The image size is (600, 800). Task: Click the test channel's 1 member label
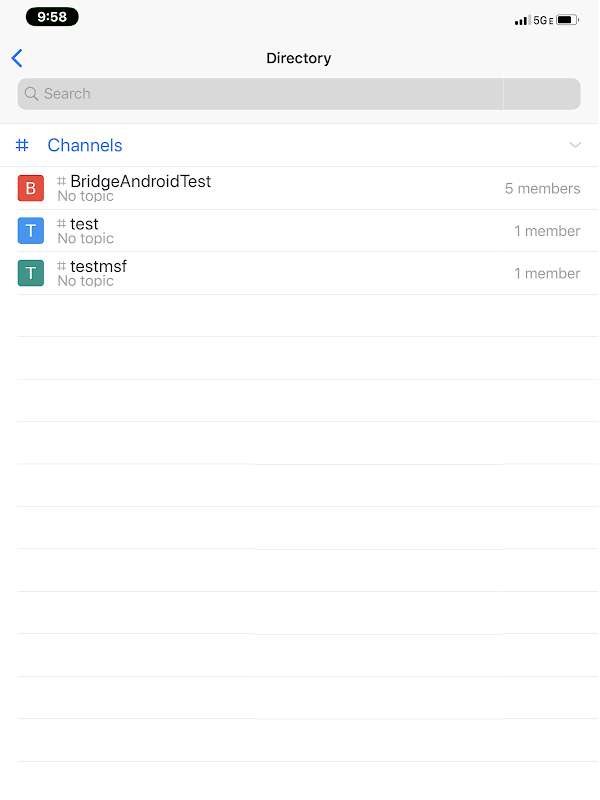tap(547, 231)
